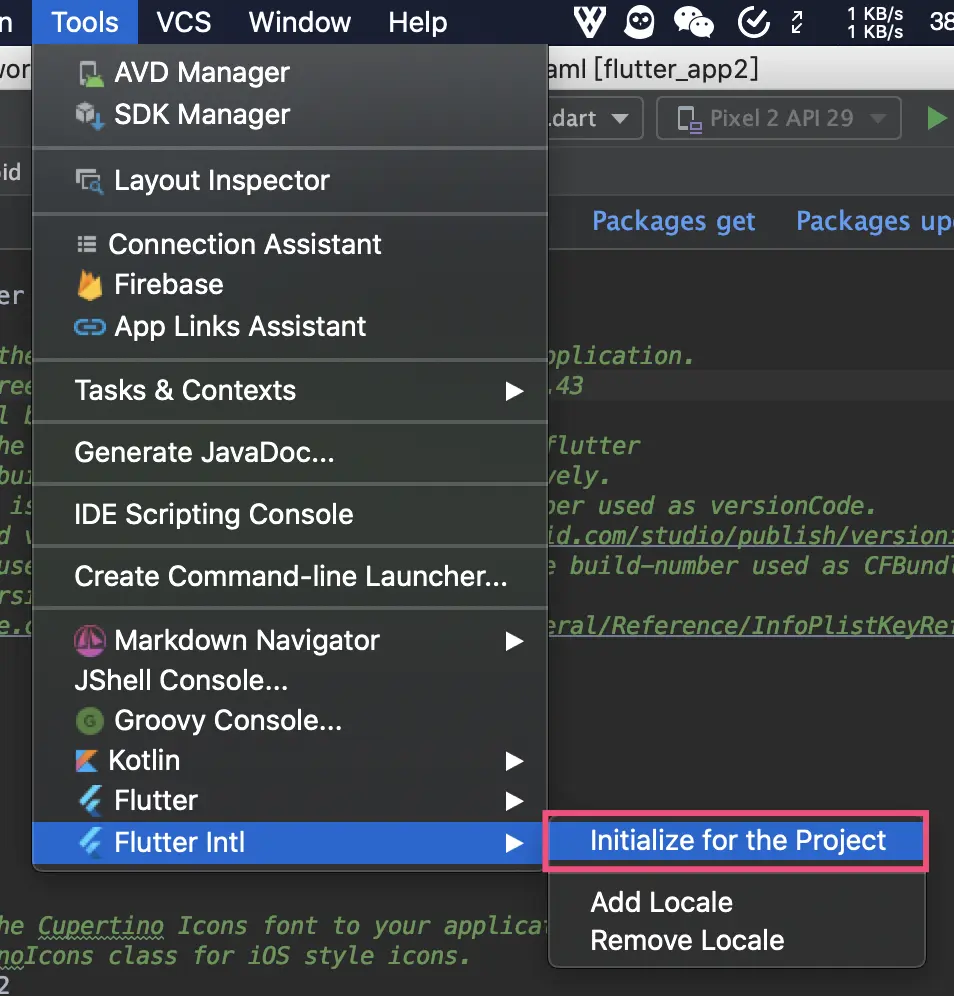Click the Flutter logo icon
Image resolution: width=954 pixels, height=996 pixels.
click(x=90, y=801)
